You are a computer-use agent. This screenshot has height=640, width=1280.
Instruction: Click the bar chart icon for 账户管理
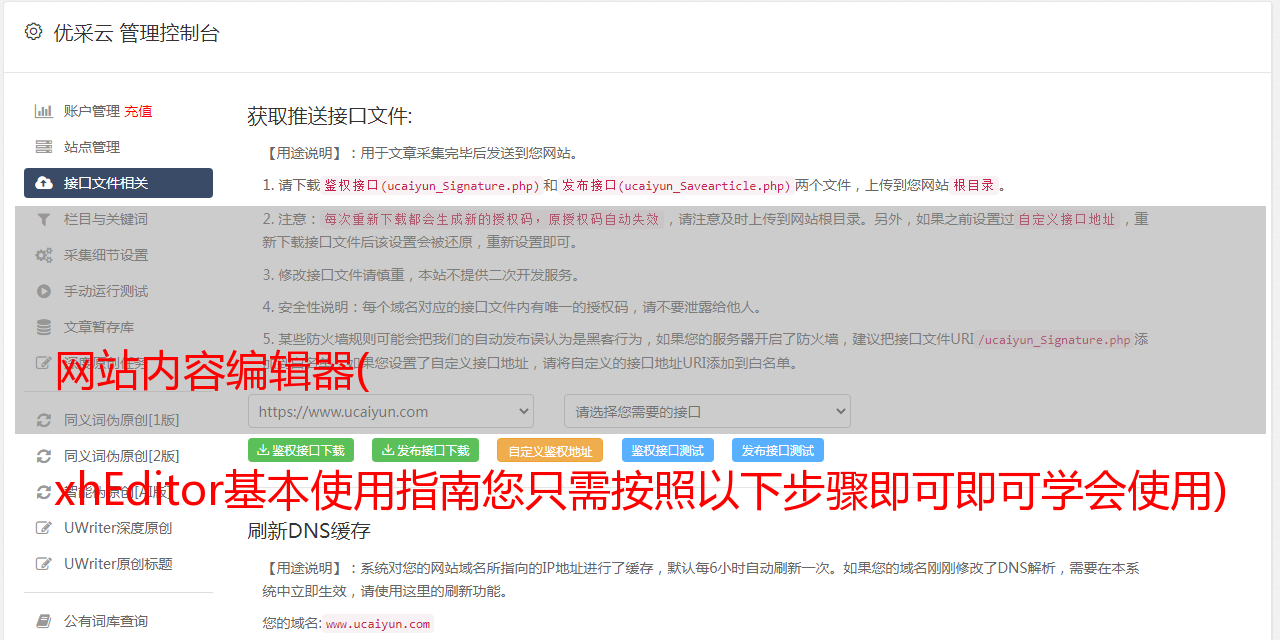point(44,111)
